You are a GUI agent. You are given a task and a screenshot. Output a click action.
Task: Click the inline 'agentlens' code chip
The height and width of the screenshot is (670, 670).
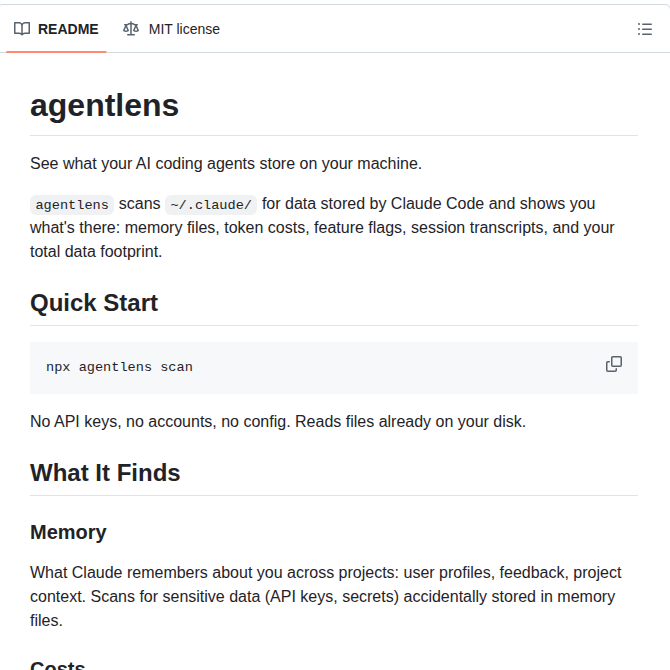coord(72,205)
